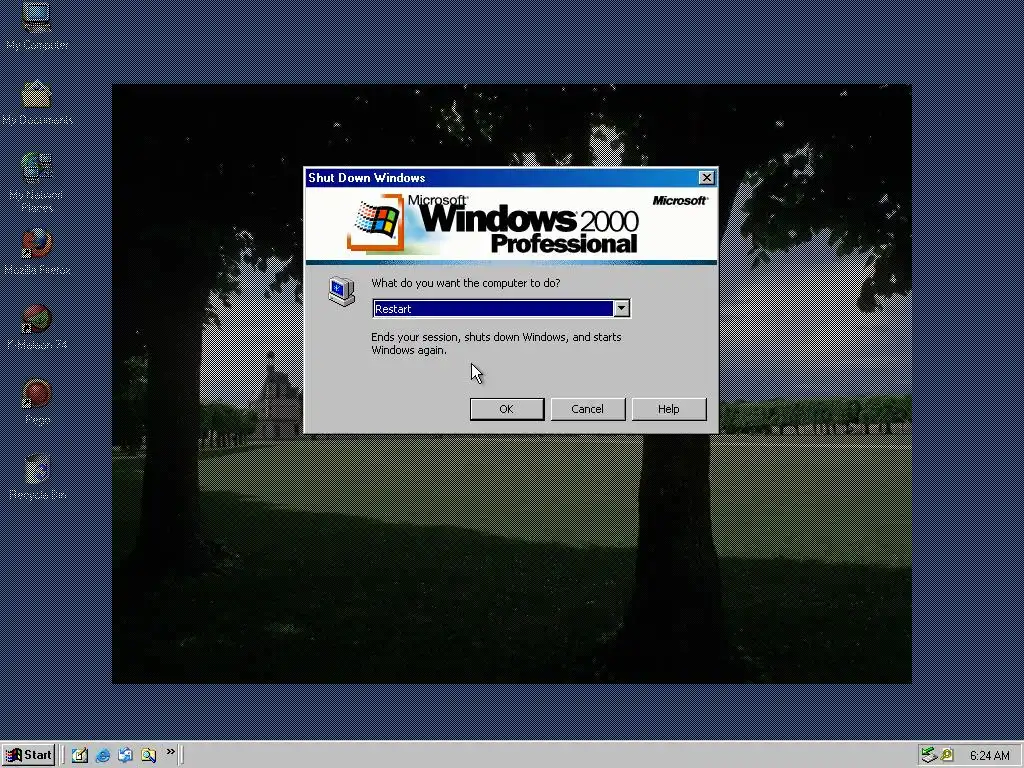Screen dimensions: 1024x768
Task: Expand the quick launch overflow chevron
Action: (170, 752)
